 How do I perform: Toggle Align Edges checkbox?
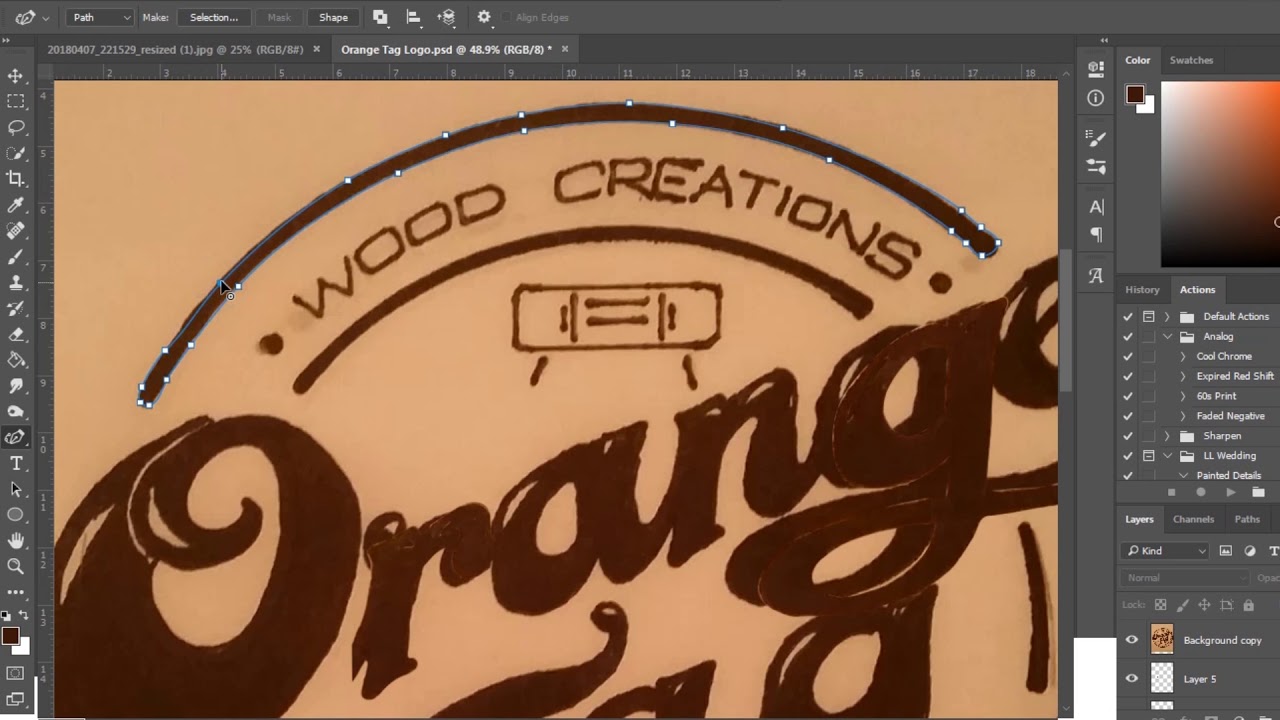505,17
